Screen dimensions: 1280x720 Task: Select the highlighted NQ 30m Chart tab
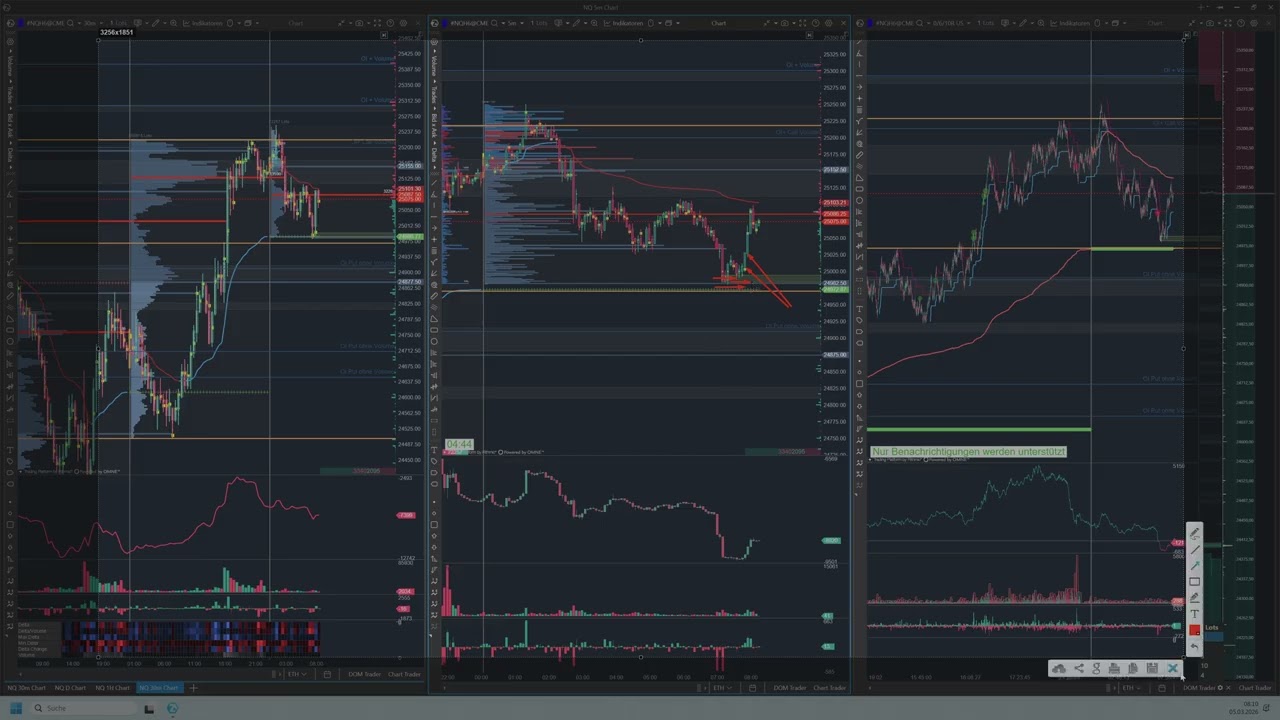click(x=159, y=688)
